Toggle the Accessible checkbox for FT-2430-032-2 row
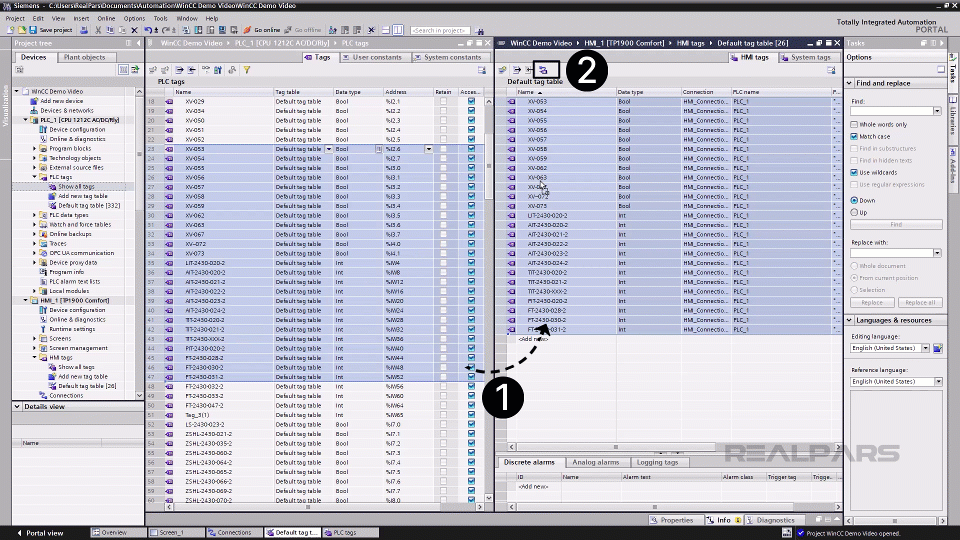Screen dimensions: 960x540 (x=471, y=386)
